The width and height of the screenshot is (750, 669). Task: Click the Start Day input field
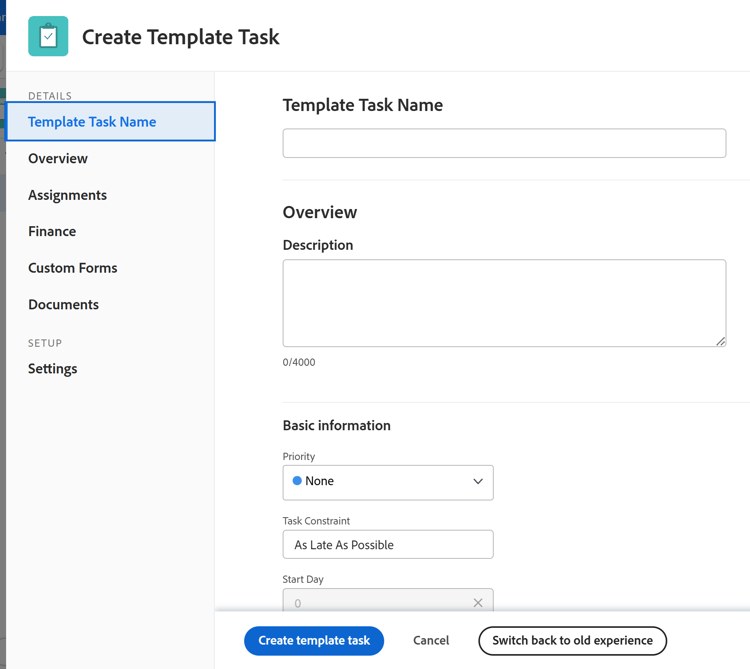375,602
